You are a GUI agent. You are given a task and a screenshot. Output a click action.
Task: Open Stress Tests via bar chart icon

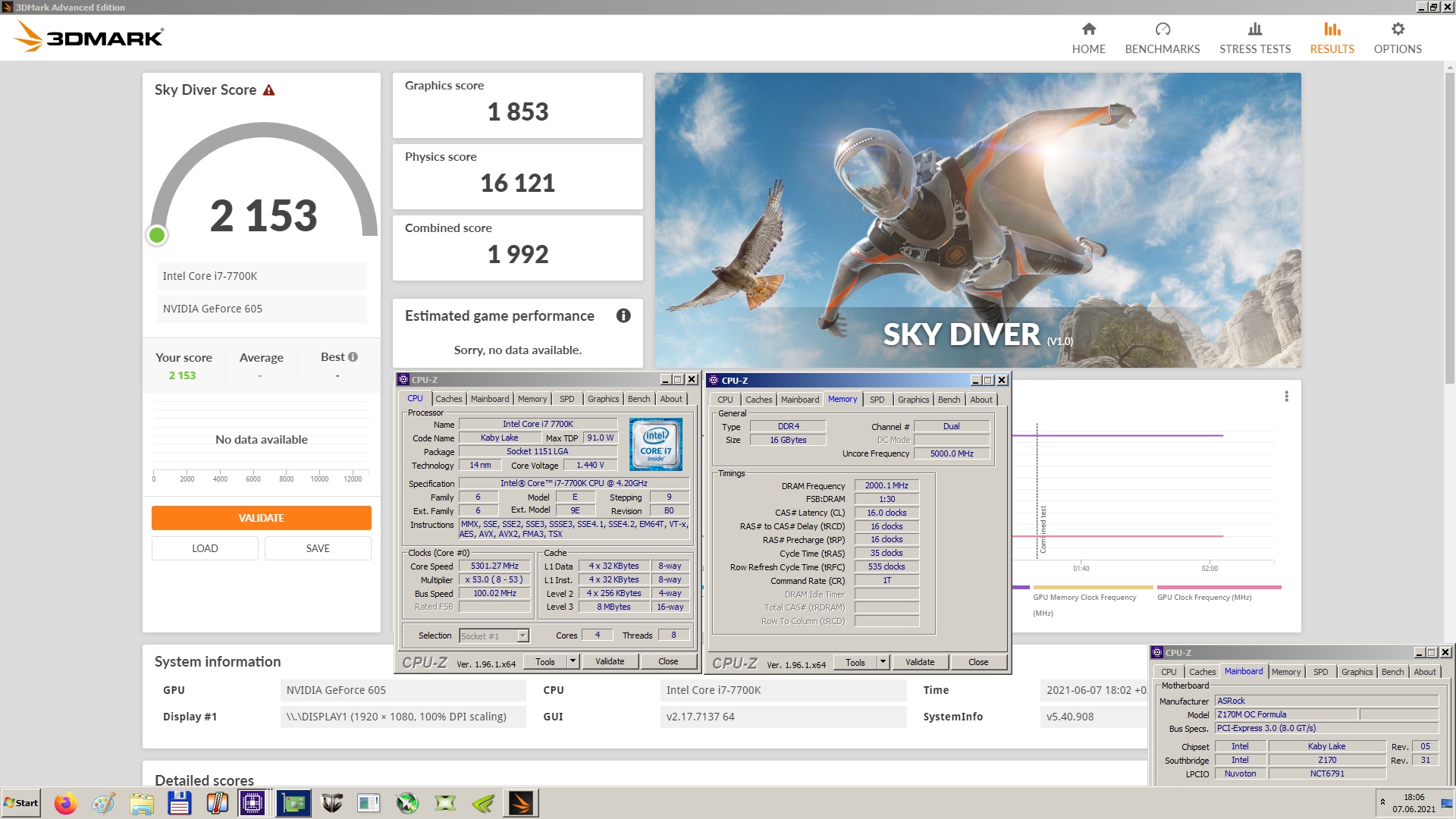(1255, 29)
